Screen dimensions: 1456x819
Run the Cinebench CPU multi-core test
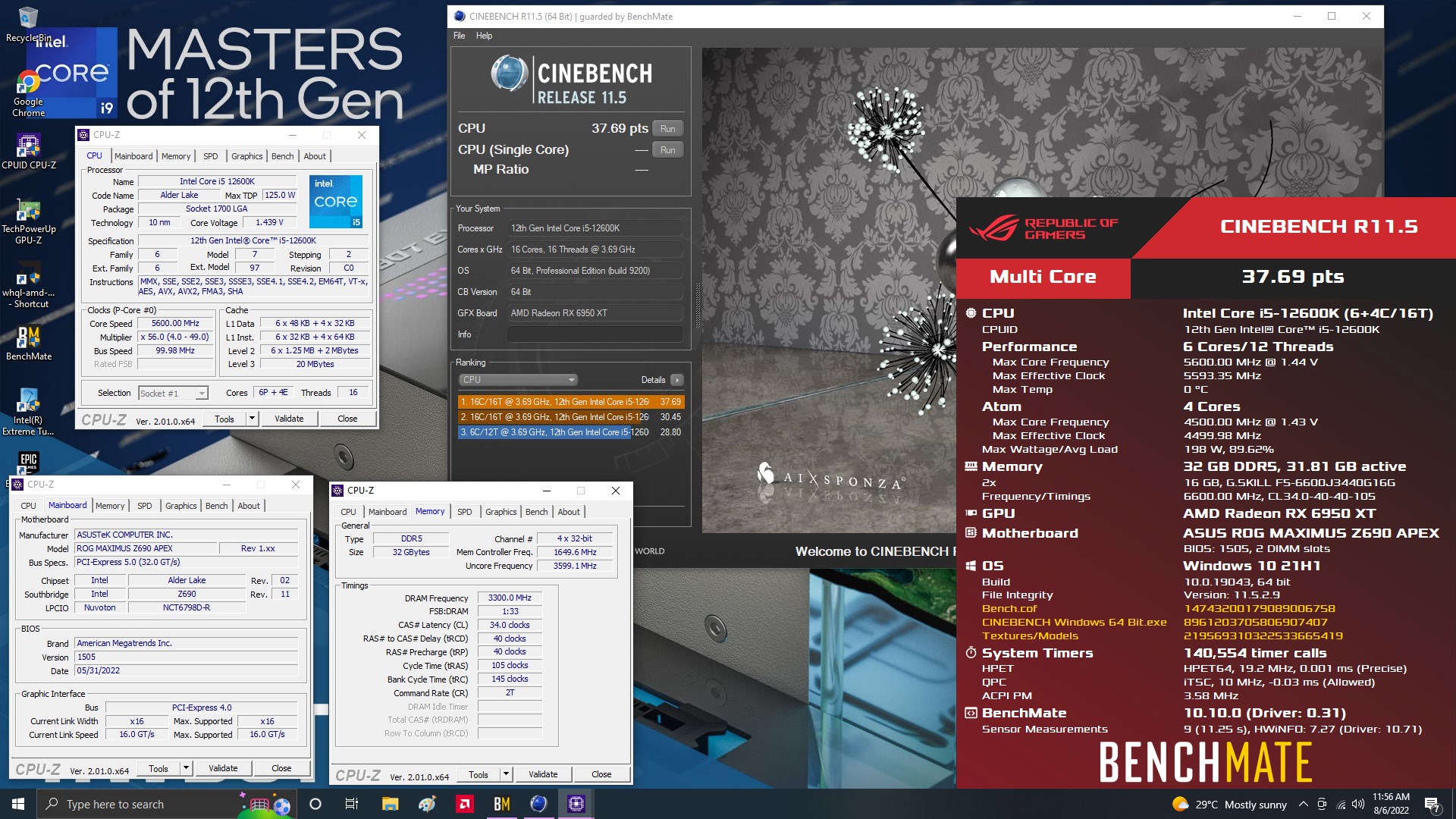point(667,129)
